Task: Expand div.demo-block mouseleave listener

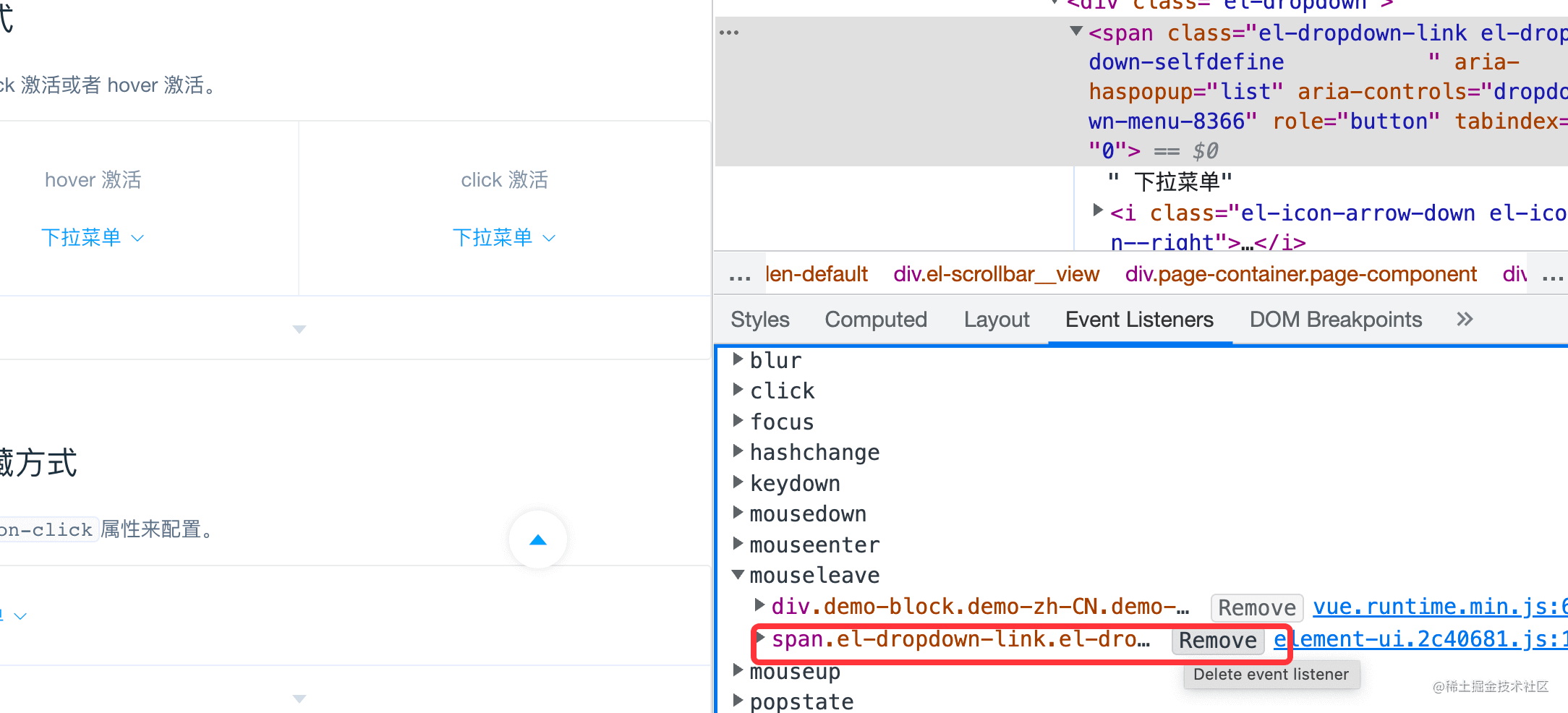Action: point(759,605)
